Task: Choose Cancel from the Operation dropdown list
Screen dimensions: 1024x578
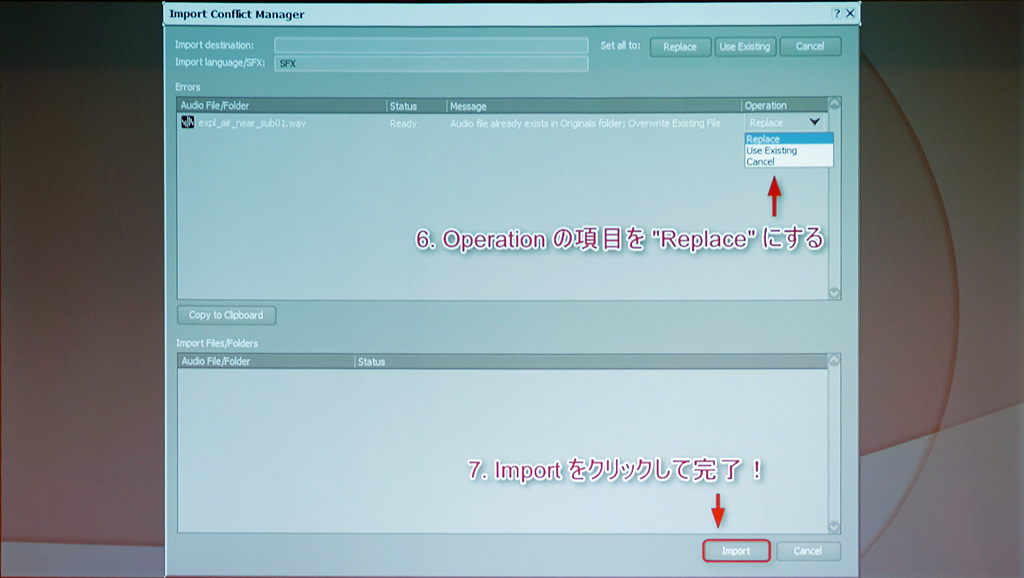Action: [788, 161]
